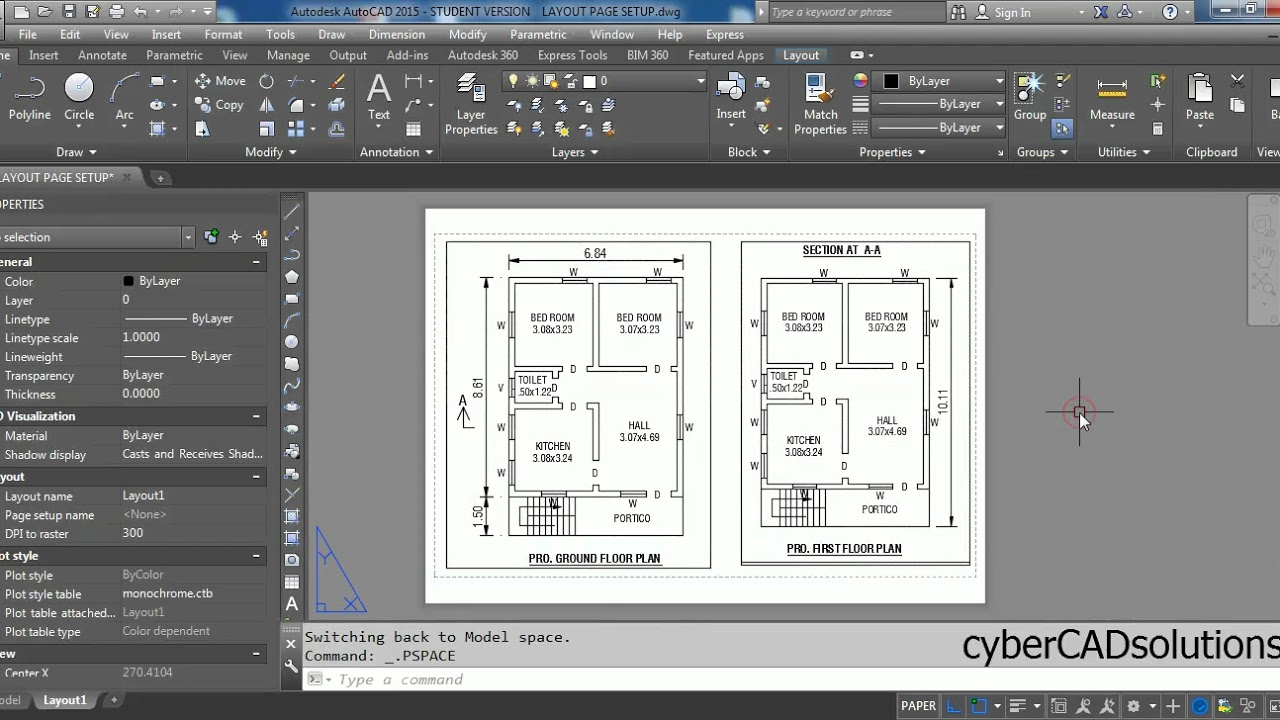
Task: Open the Measure utility tool
Action: (1112, 98)
